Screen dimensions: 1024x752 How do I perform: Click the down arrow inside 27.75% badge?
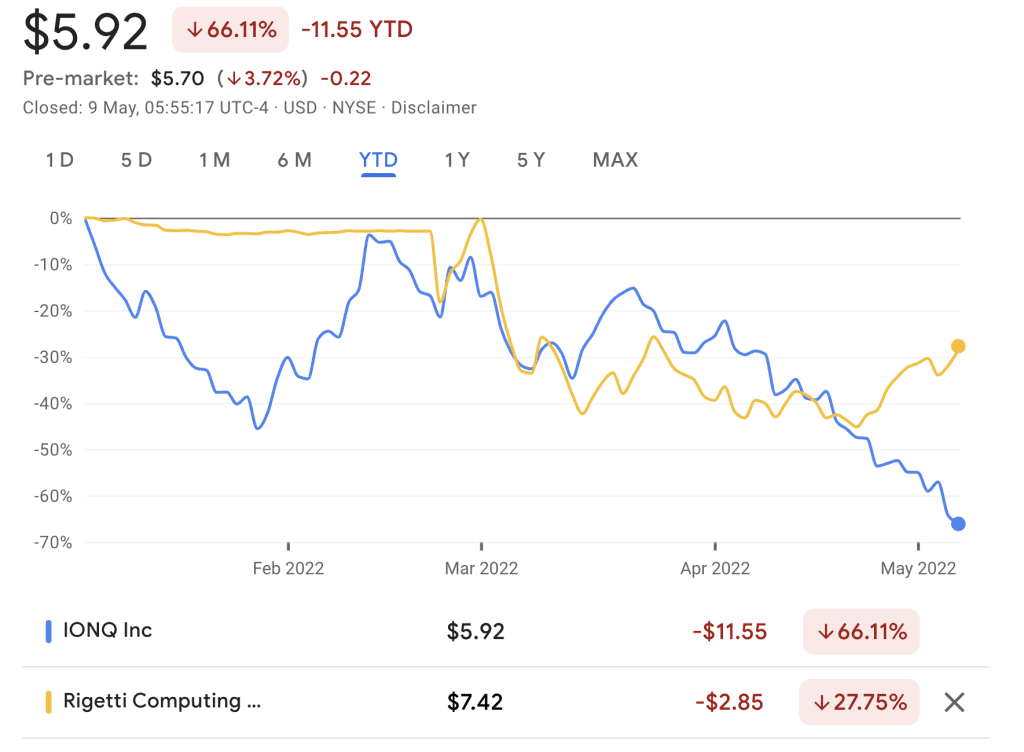[824, 701]
